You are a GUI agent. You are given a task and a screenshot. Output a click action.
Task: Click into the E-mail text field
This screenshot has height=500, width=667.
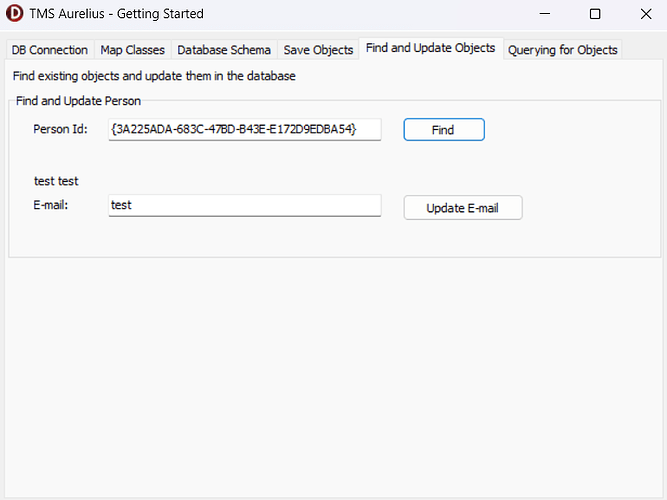[245, 205]
